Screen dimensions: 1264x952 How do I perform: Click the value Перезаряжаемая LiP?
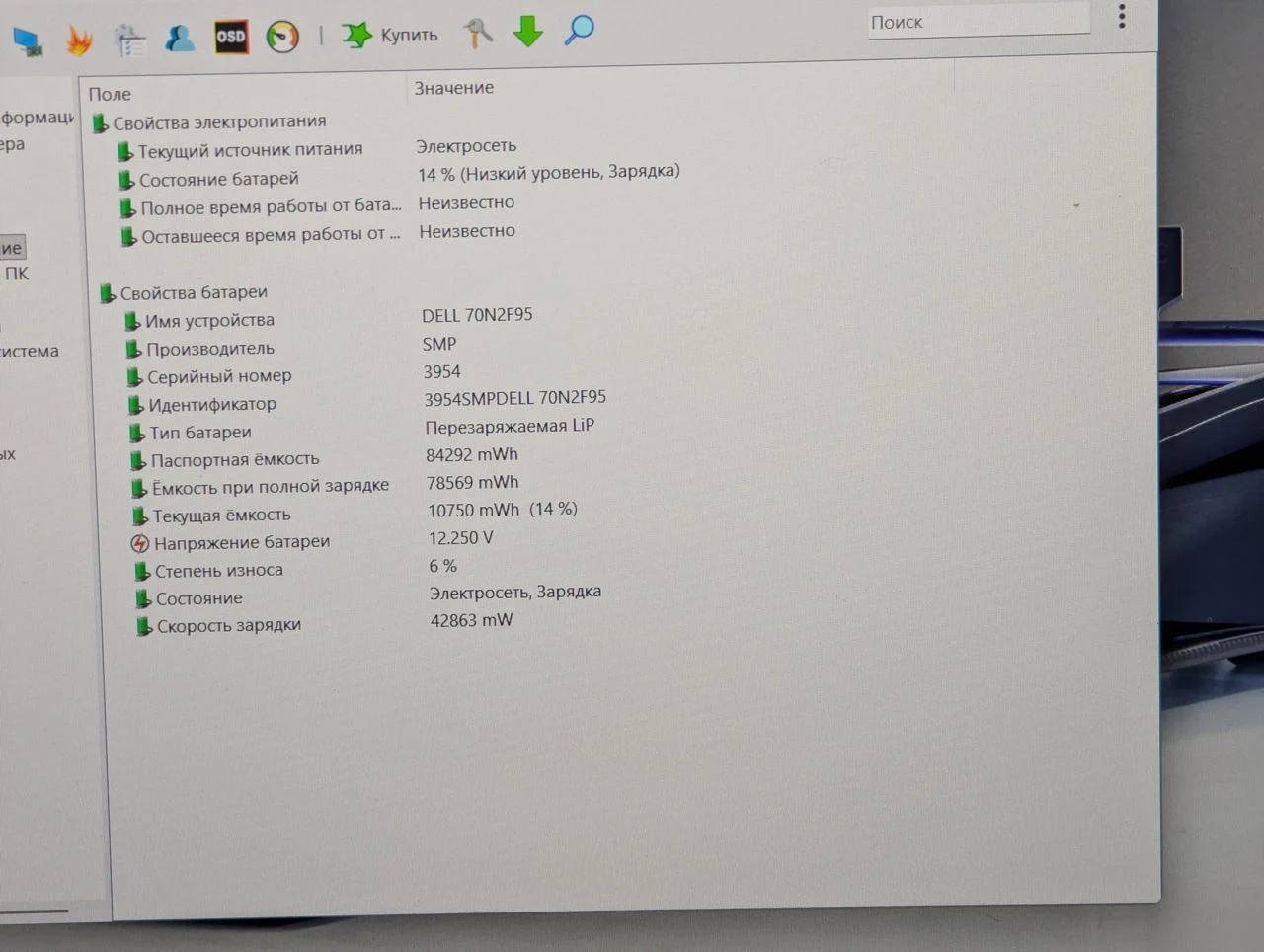pyautogui.click(x=510, y=427)
